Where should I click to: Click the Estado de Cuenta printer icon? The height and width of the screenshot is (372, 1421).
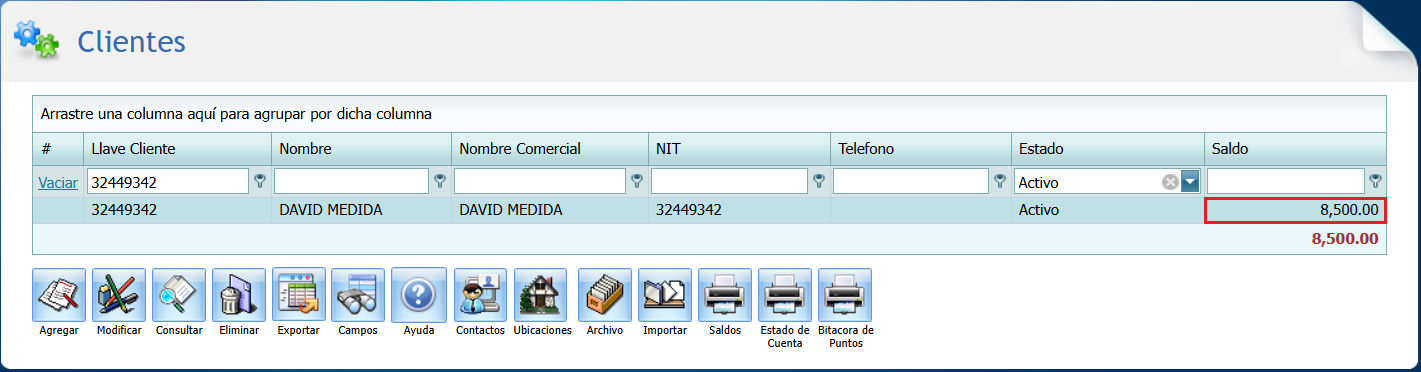785,294
